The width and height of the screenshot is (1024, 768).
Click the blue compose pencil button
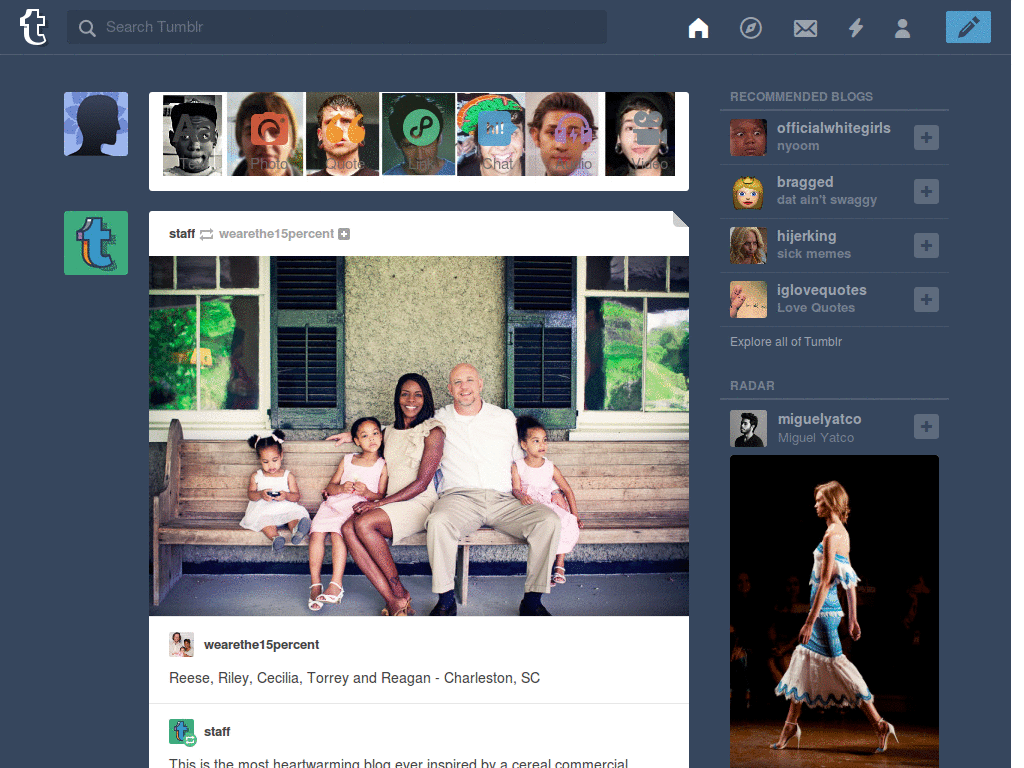tap(968, 27)
